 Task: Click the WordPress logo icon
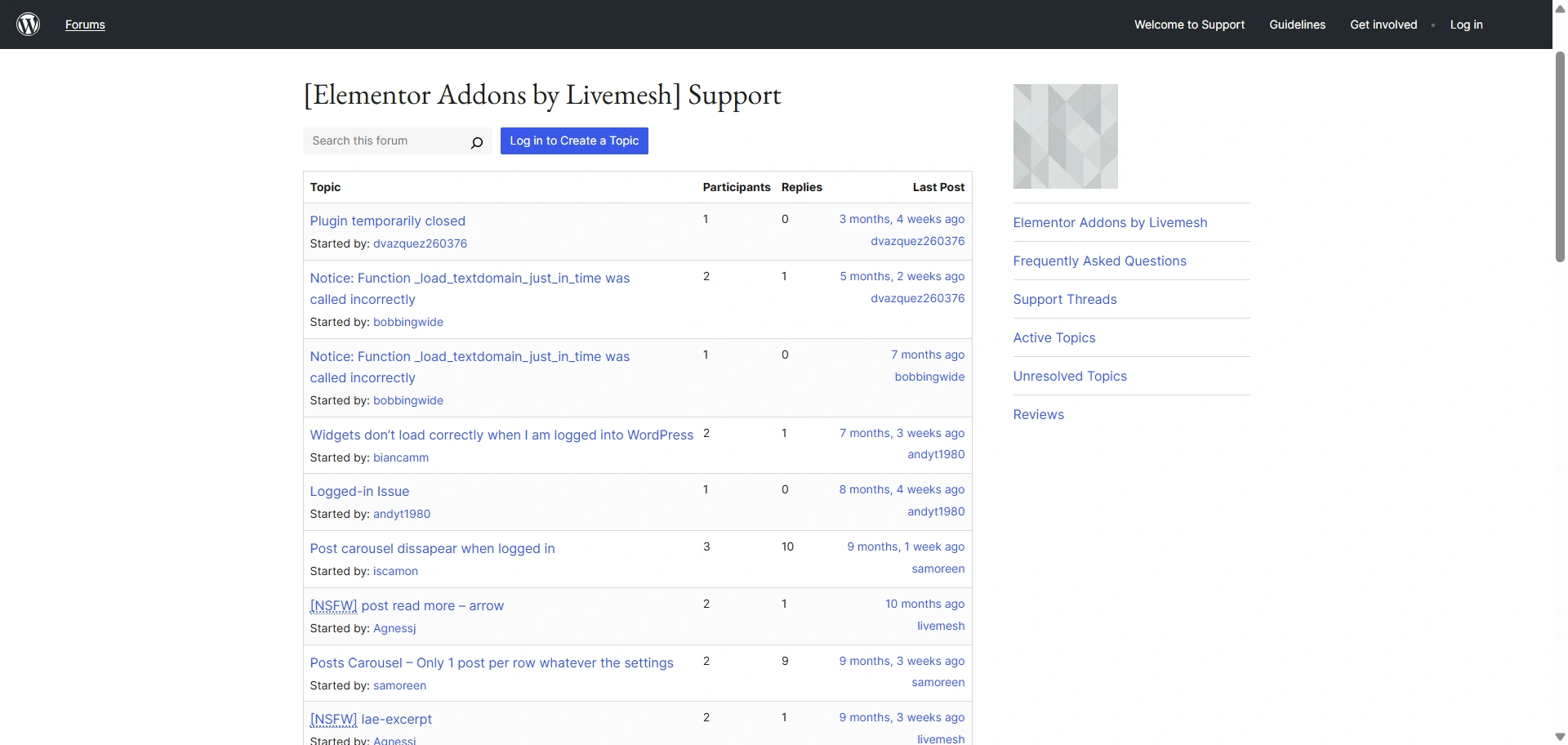[29, 25]
